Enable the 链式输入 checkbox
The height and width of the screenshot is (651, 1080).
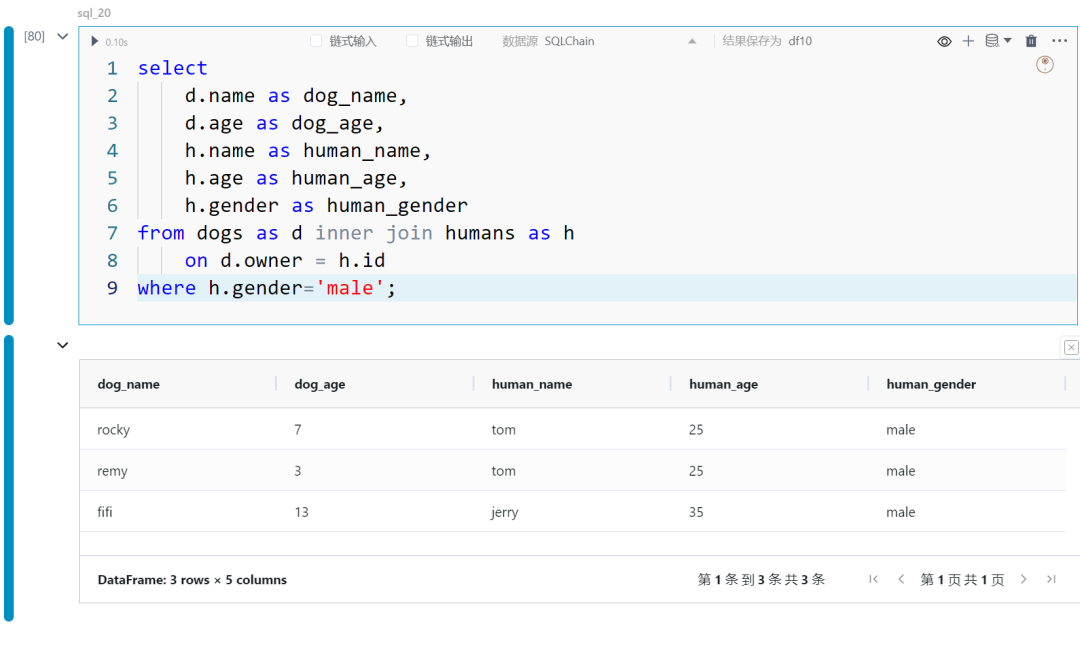[316, 41]
